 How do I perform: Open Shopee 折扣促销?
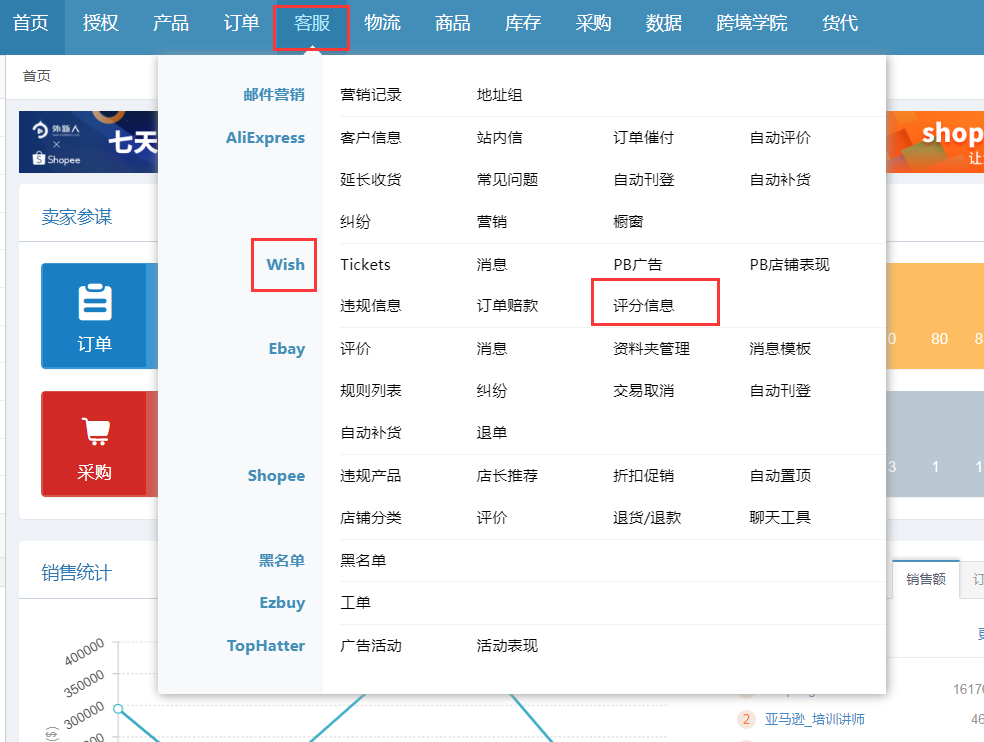643,475
